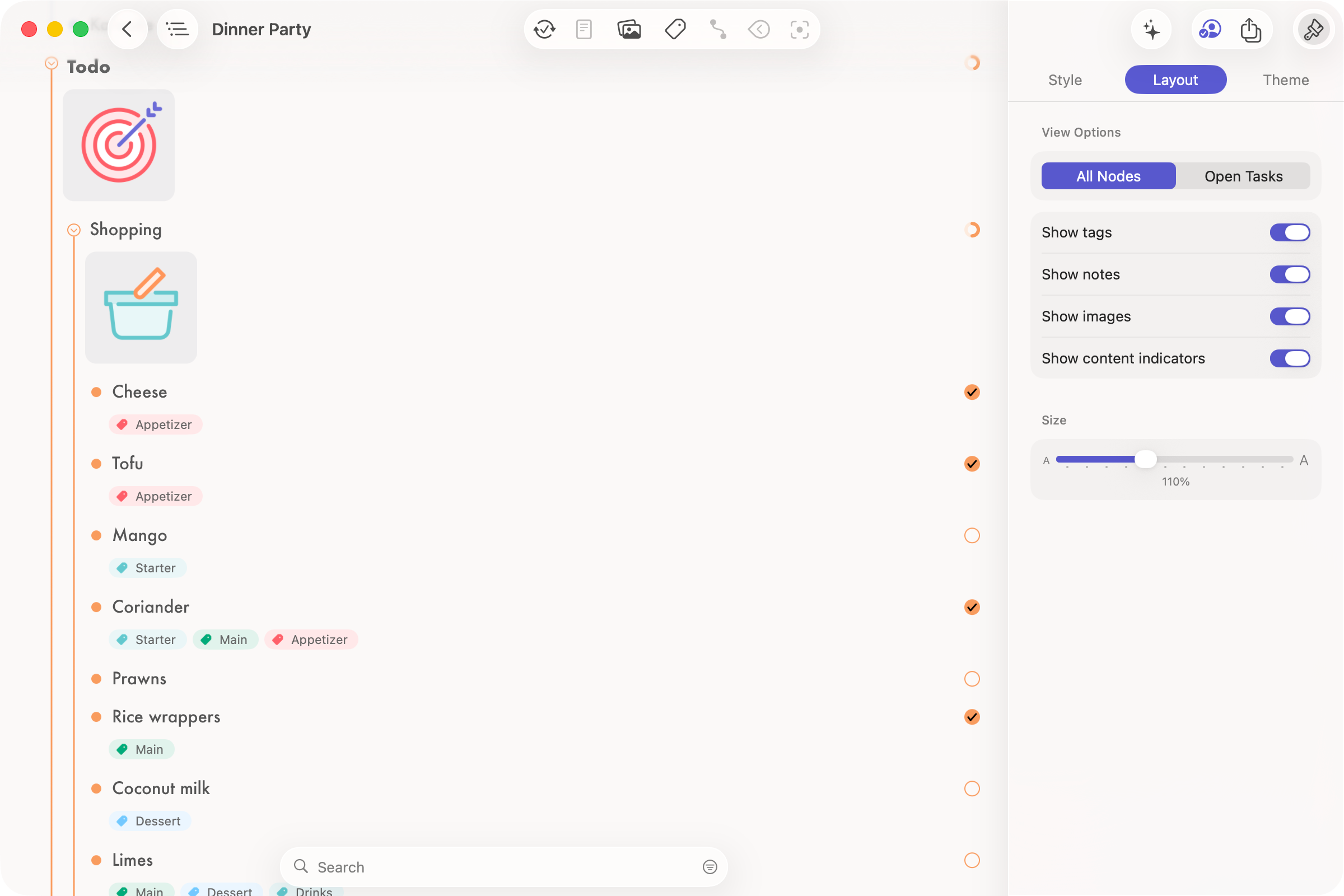Select the Prawns item
This screenshot has height=896, width=1344.
(x=139, y=679)
